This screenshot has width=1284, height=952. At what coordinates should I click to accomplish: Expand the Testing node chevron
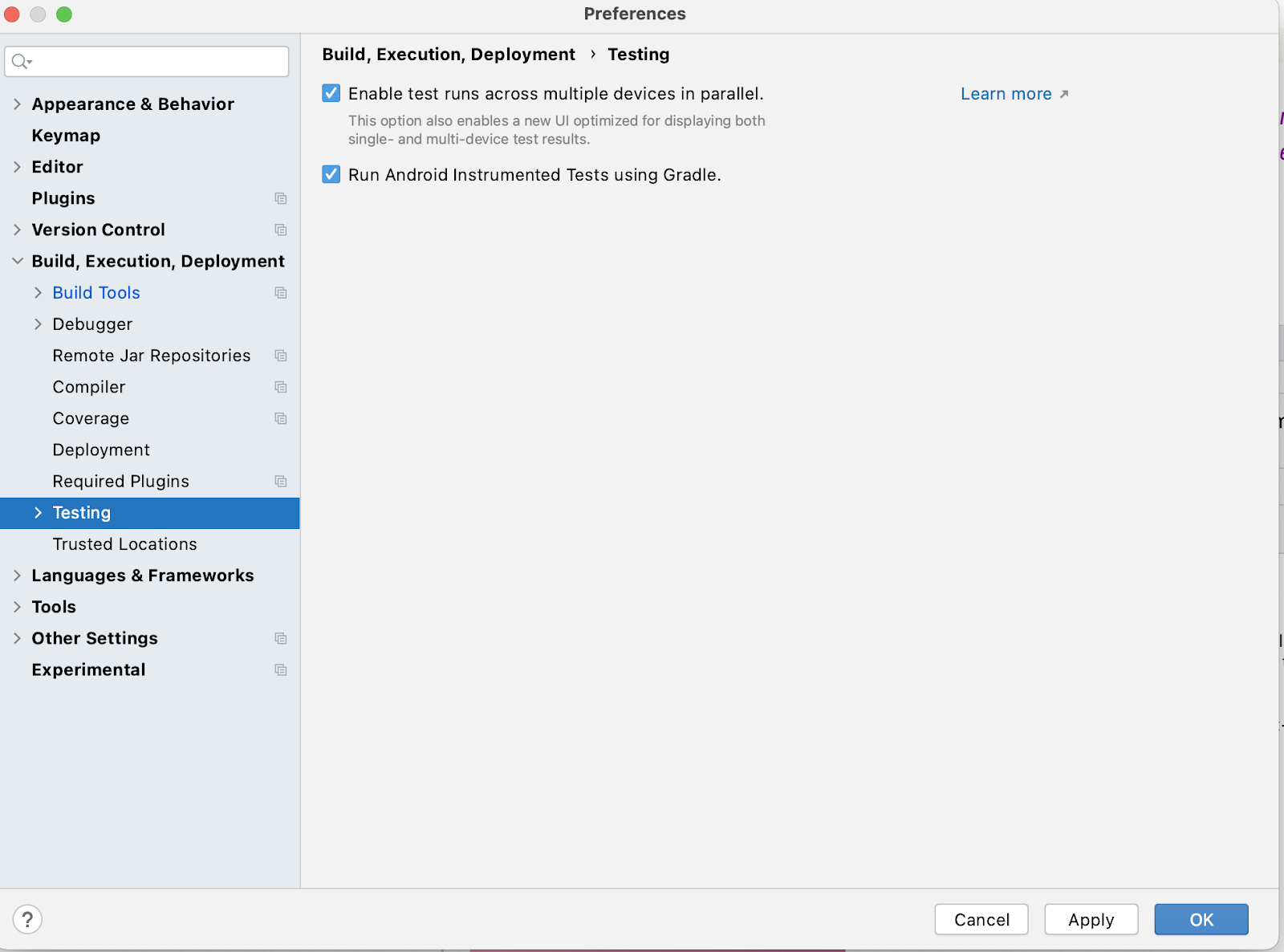pyautogui.click(x=38, y=513)
